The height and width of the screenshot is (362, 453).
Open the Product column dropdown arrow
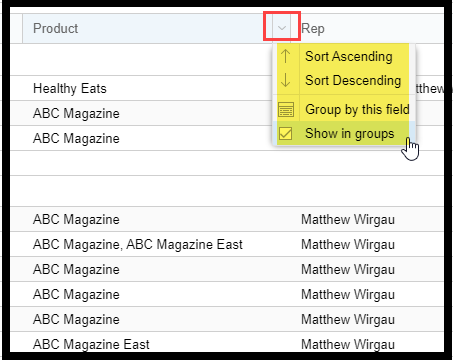coord(282,28)
